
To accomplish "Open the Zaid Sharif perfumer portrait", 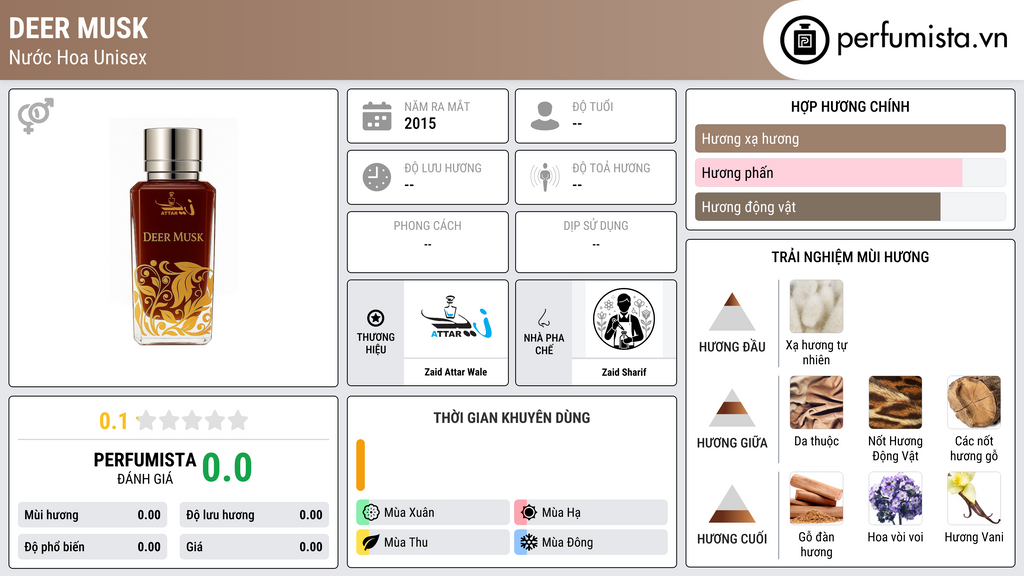I will pyautogui.click(x=624, y=319).
